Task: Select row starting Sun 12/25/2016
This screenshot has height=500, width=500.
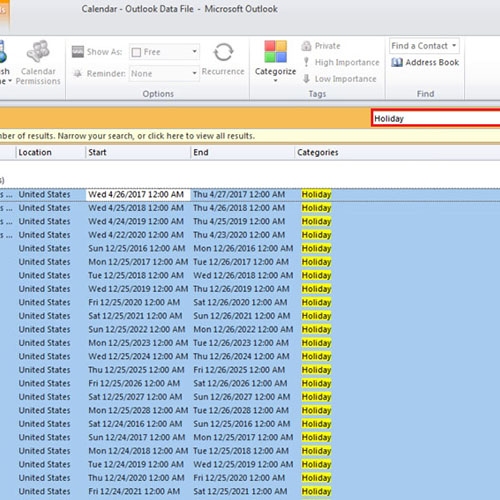Action: (x=250, y=249)
